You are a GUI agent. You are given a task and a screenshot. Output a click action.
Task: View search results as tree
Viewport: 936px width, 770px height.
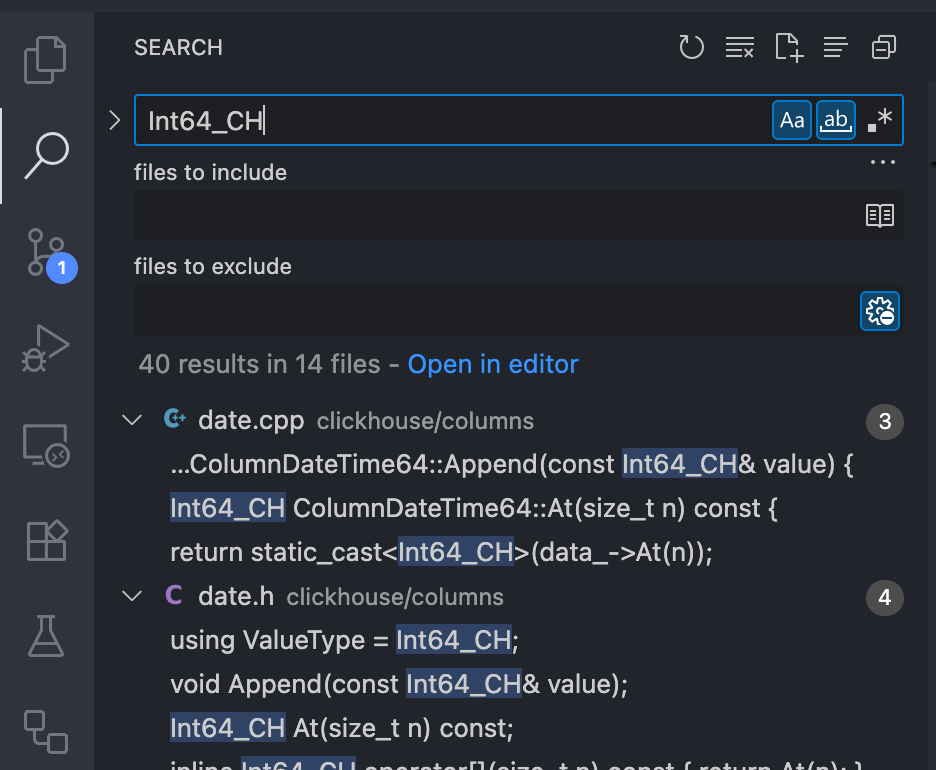point(836,47)
